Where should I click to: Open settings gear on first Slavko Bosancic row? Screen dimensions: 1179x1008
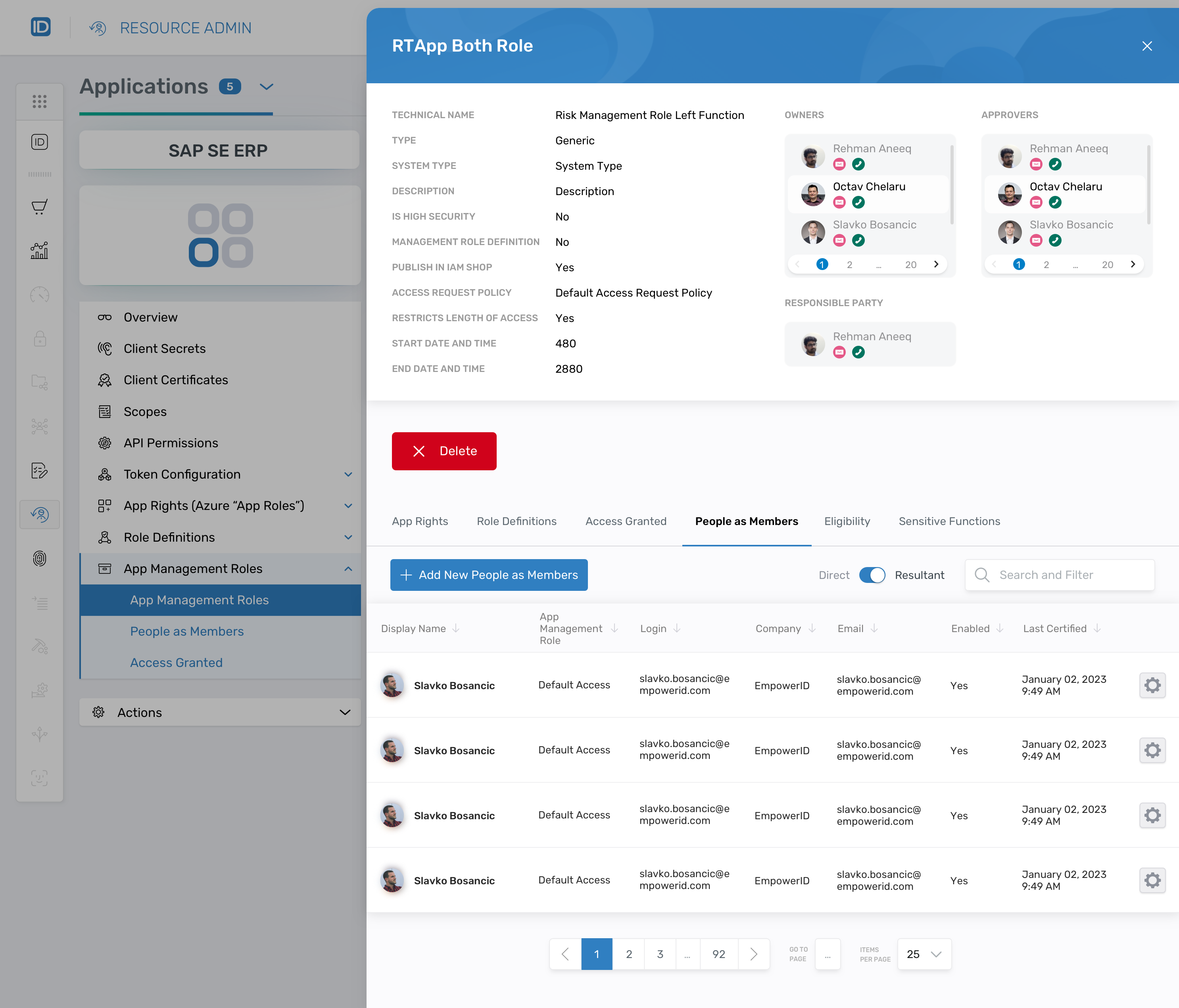[x=1152, y=685]
